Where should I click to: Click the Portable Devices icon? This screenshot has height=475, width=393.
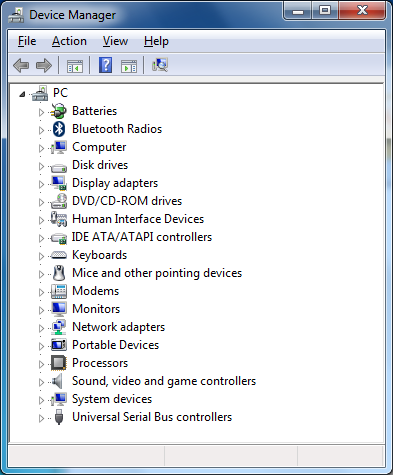tap(59, 345)
